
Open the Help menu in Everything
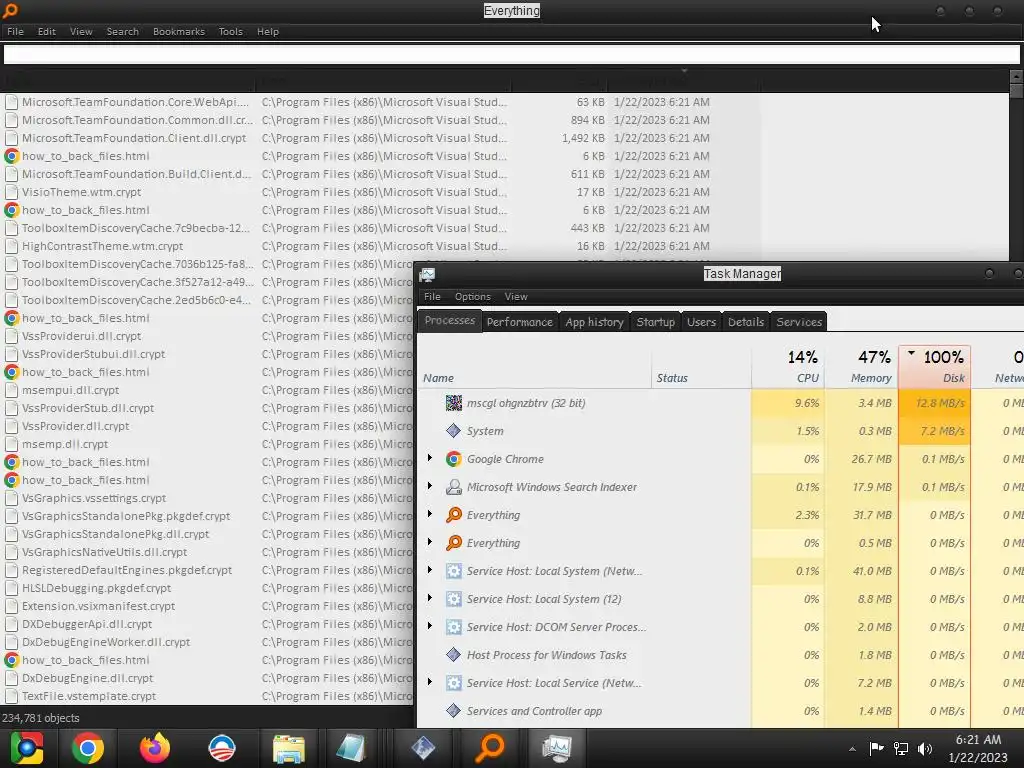click(x=268, y=31)
